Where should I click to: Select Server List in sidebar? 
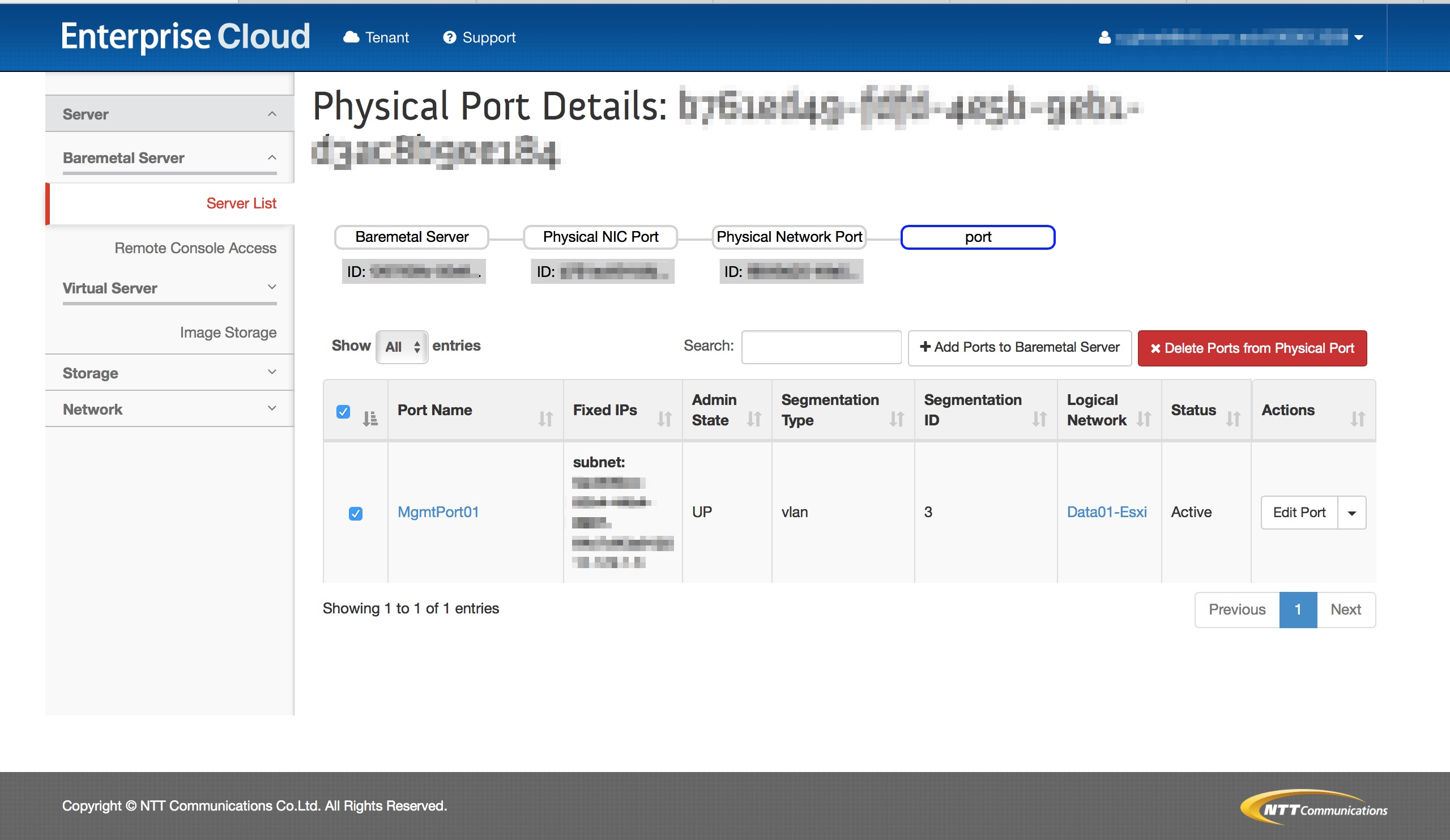coord(241,203)
